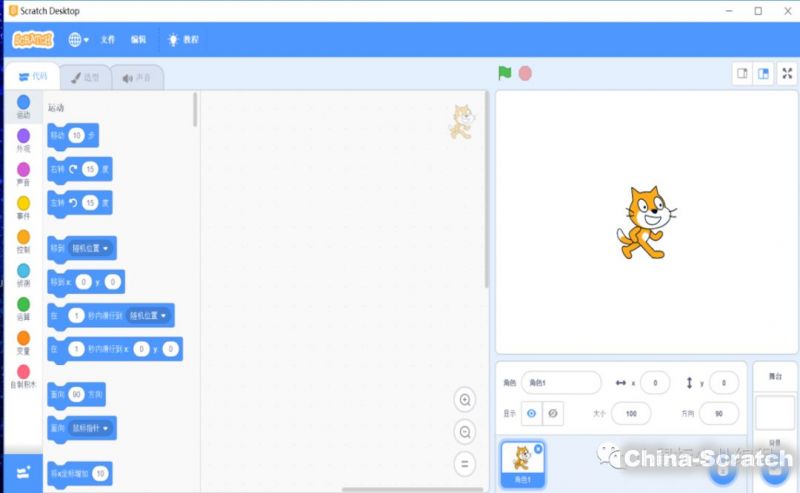
Task: Click the 10 value in change x block
Action: 101,474
